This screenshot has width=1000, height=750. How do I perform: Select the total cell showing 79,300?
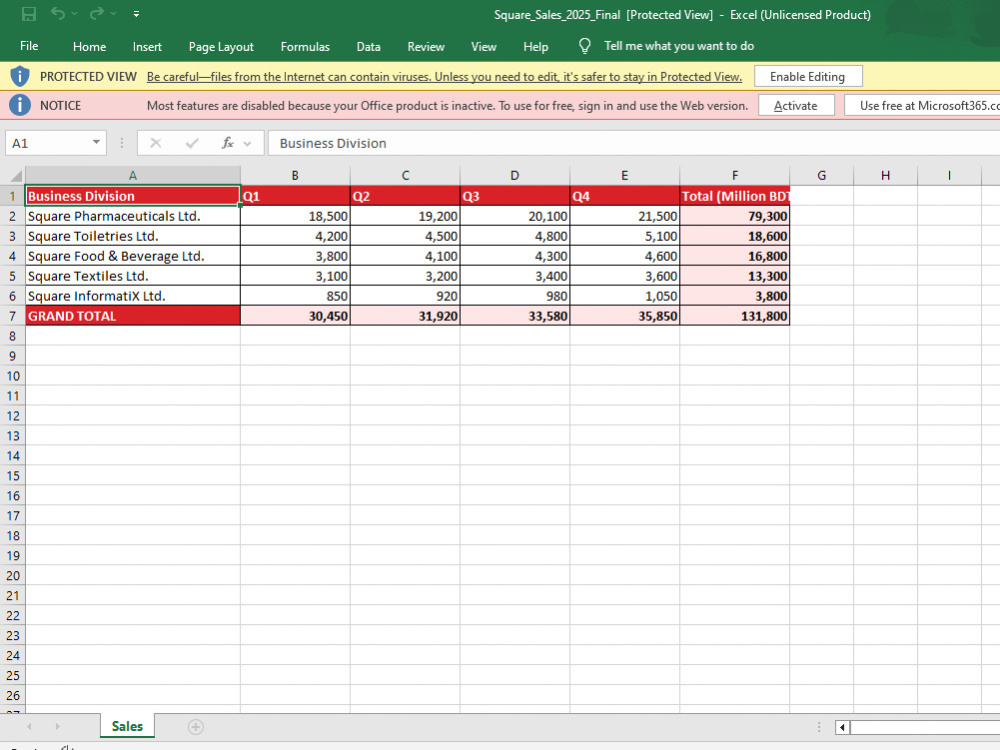click(735, 216)
